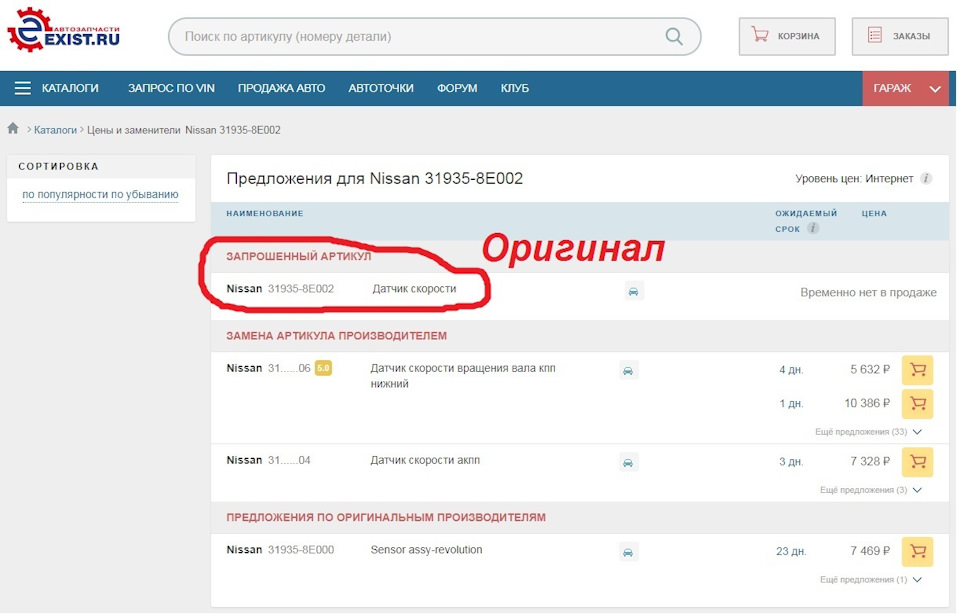Open the Заказы orders button

(899, 36)
